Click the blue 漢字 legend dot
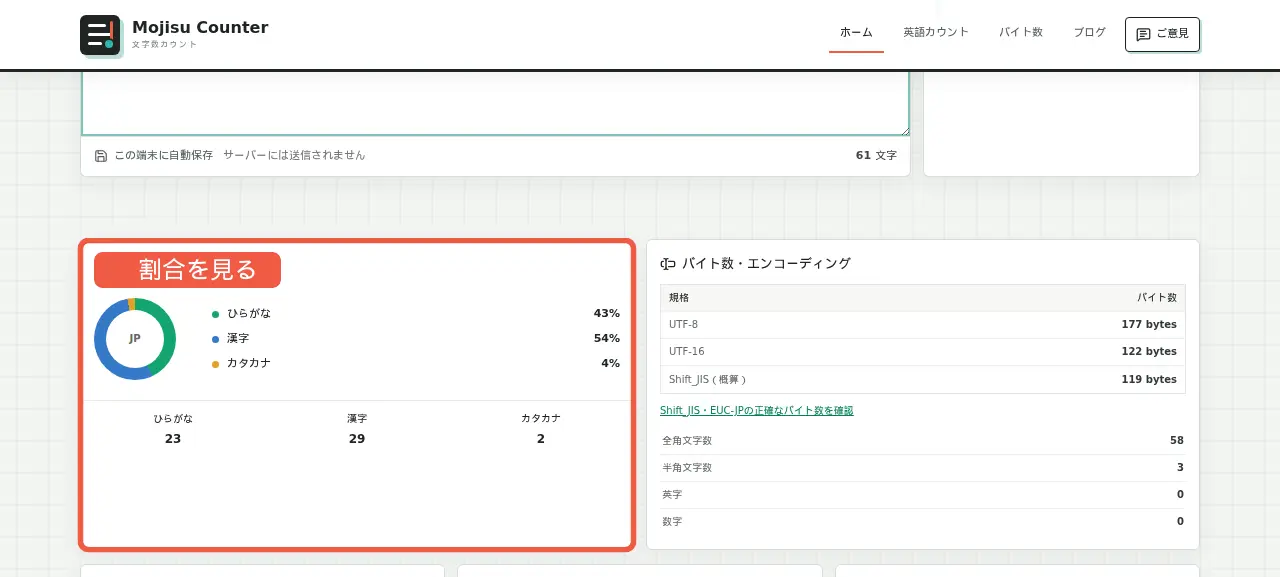Screen dimensions: 1280x577 pyautogui.click(x=215, y=339)
